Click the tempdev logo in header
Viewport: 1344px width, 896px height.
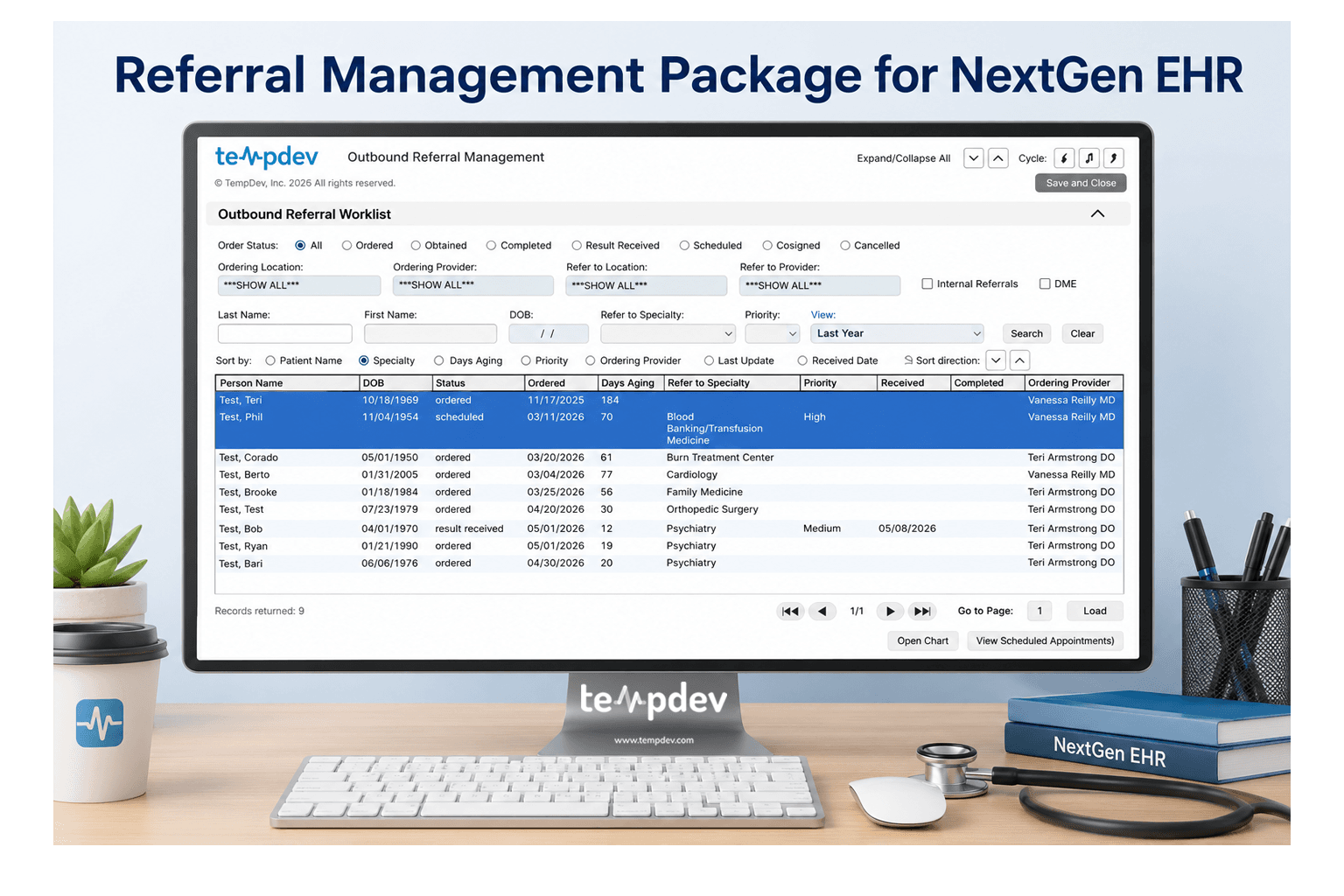pos(267,157)
